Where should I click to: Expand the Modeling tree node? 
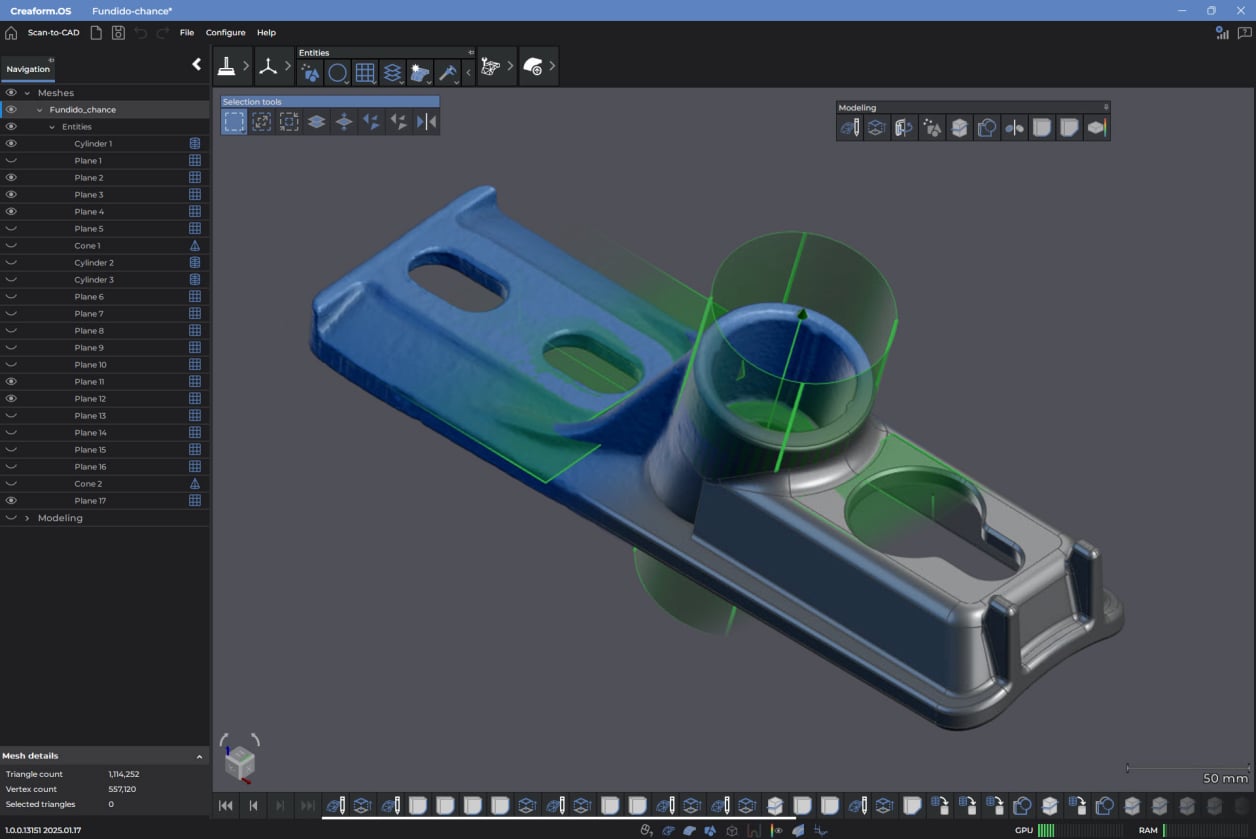point(27,518)
